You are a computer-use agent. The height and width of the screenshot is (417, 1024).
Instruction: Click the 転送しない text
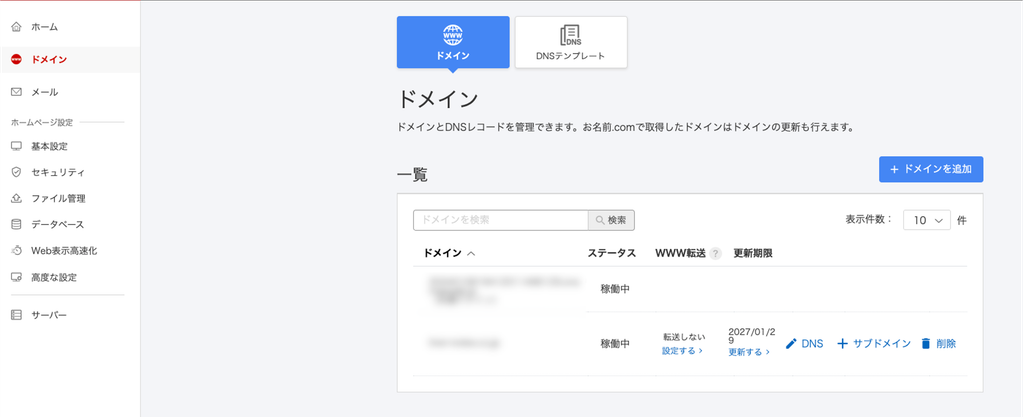(684, 337)
